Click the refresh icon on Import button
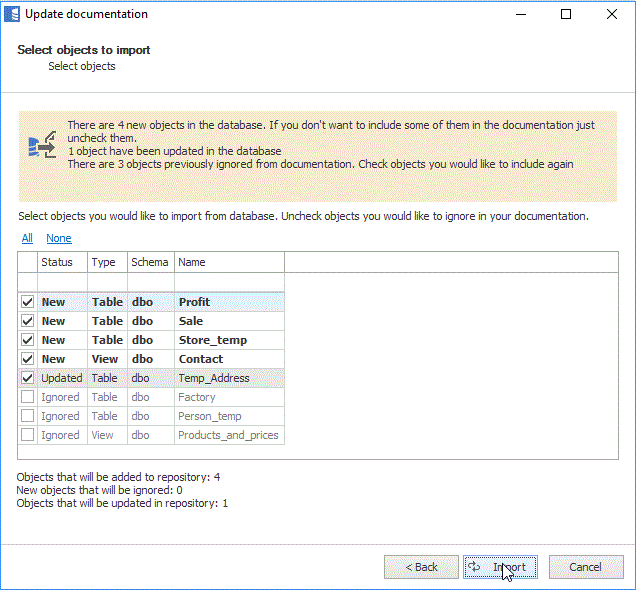 click(475, 567)
